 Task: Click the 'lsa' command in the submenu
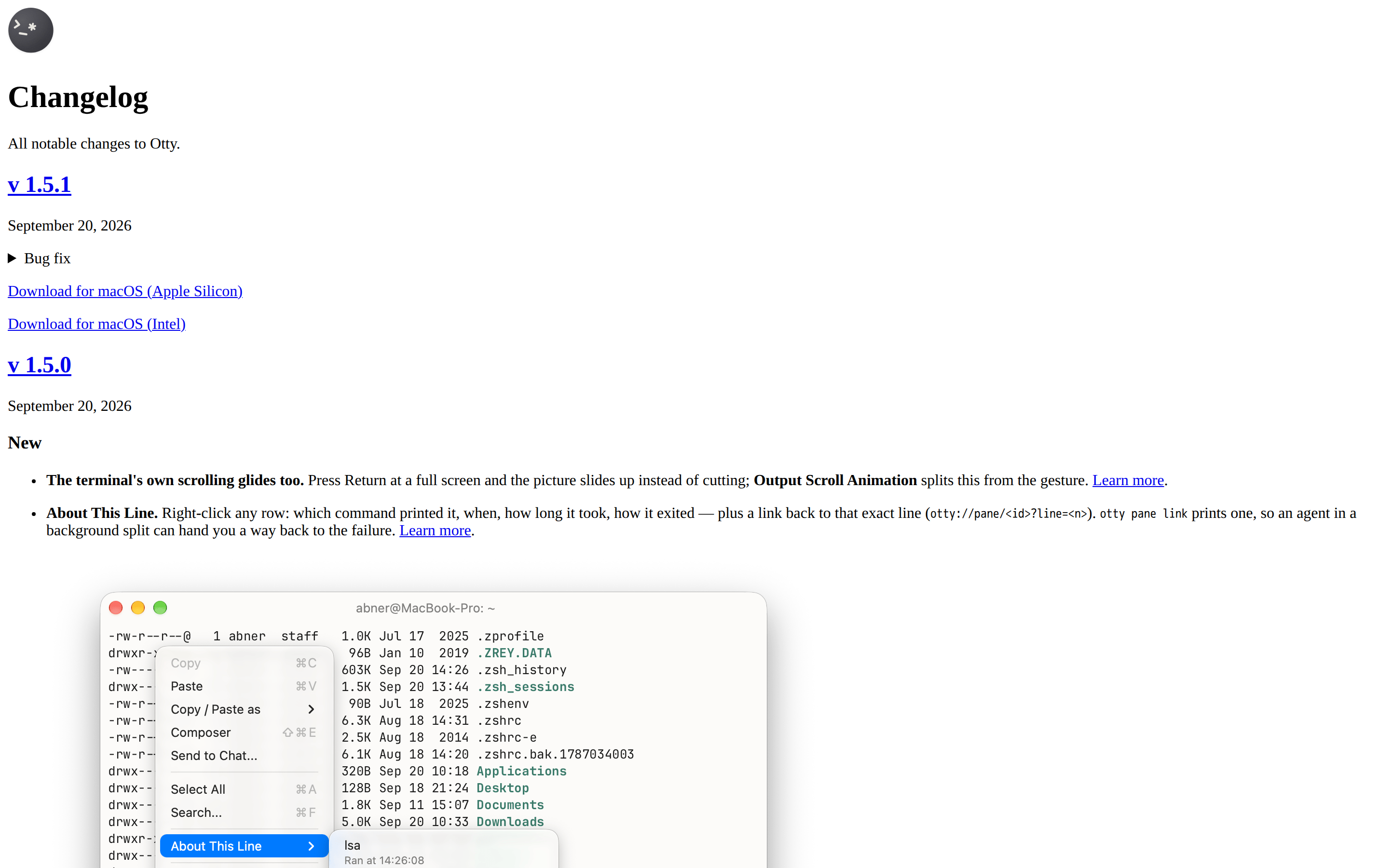point(353,845)
